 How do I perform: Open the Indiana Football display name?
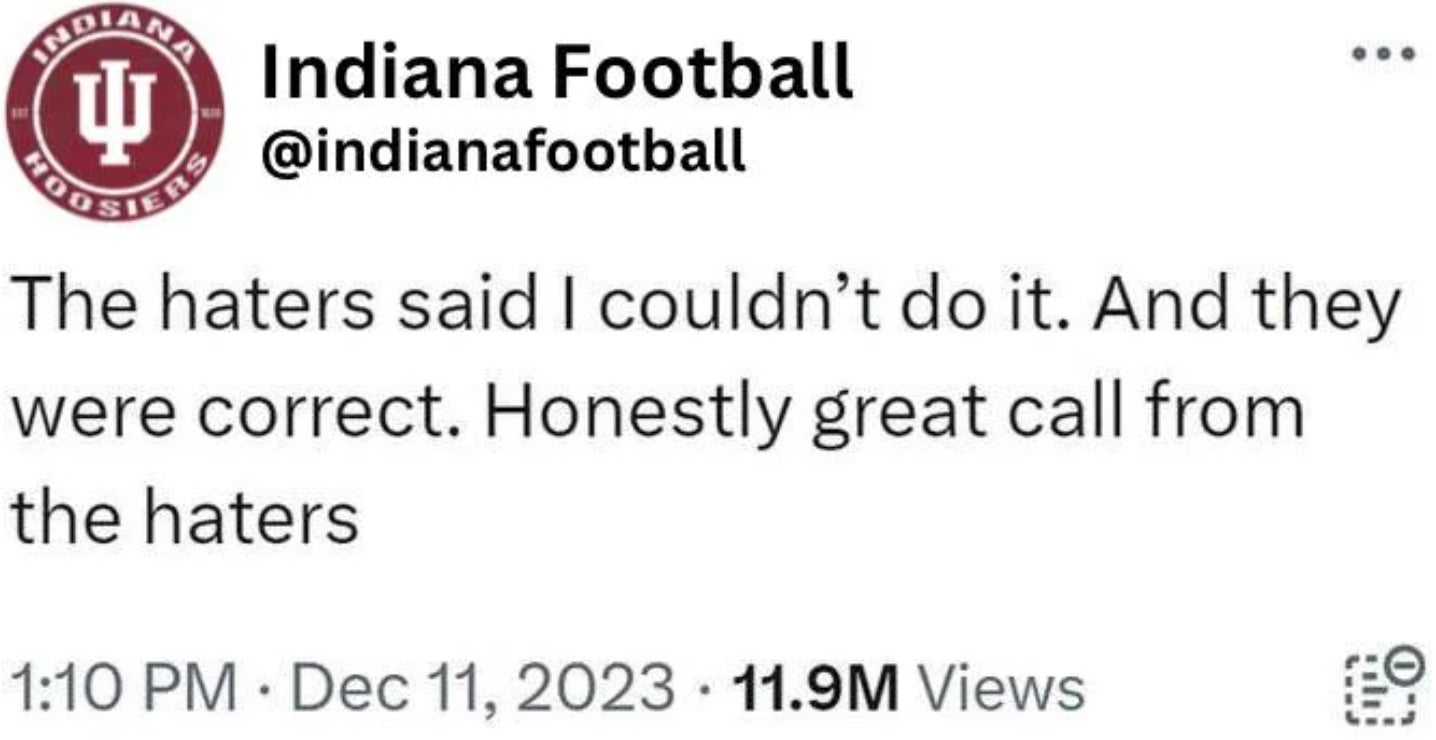point(556,72)
